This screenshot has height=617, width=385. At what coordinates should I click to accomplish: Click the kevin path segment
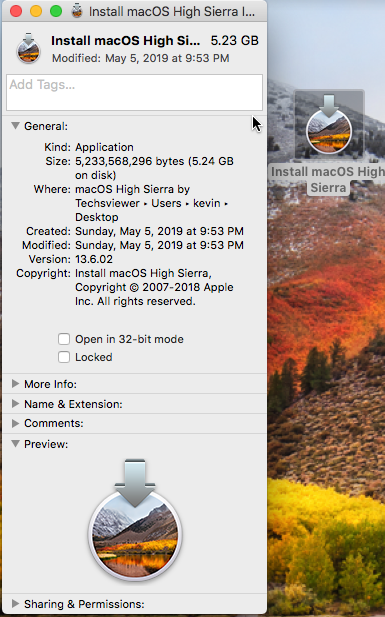click(x=207, y=203)
